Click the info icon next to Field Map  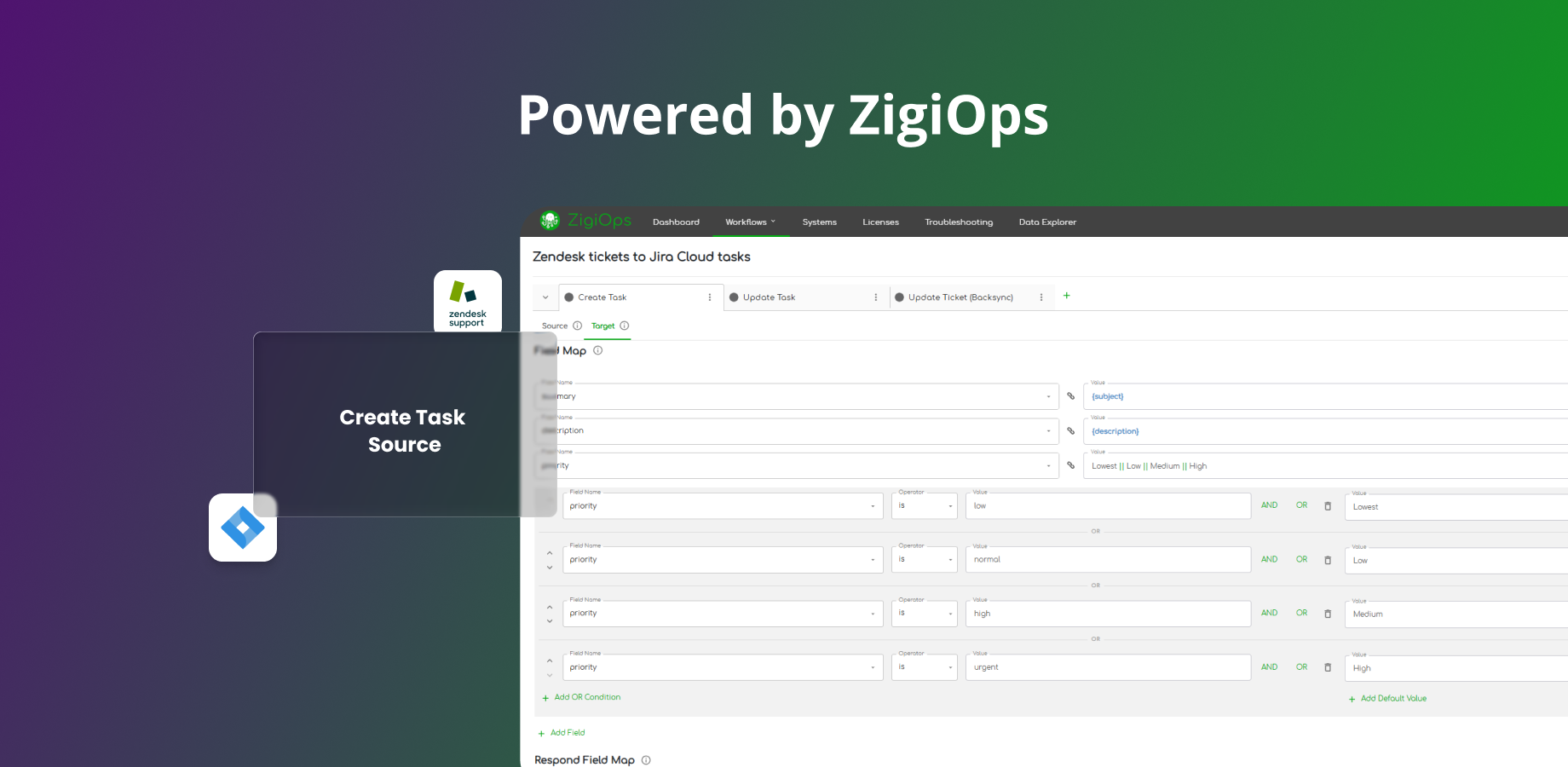[598, 350]
